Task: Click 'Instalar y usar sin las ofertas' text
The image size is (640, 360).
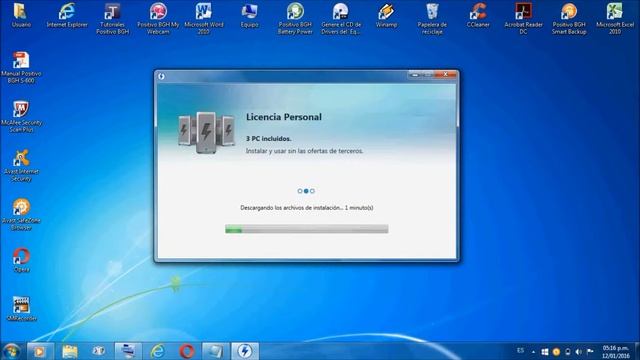Action: pos(304,151)
